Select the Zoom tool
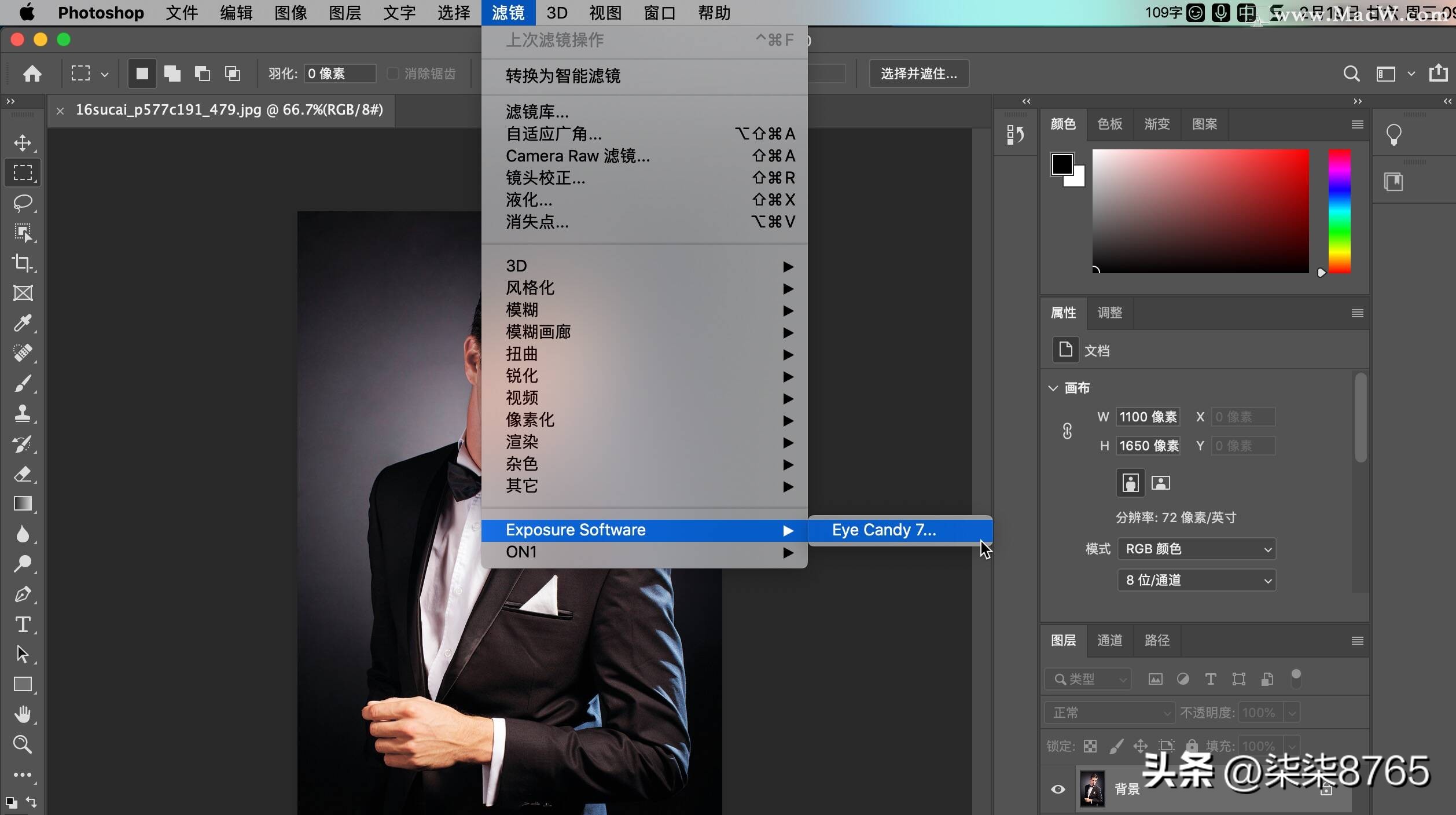1456x815 pixels. pyautogui.click(x=23, y=744)
